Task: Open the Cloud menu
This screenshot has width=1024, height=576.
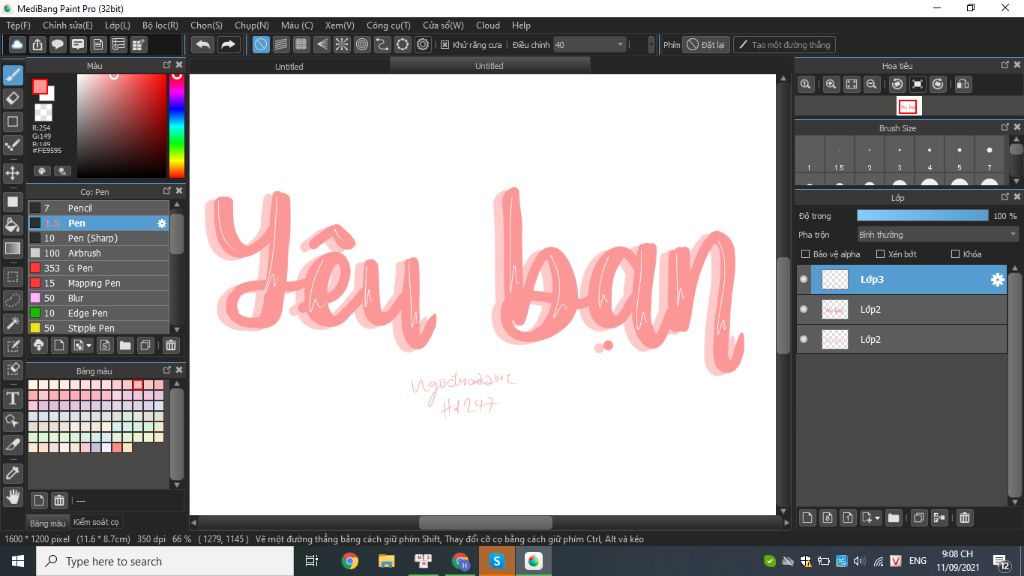Action: click(x=488, y=25)
